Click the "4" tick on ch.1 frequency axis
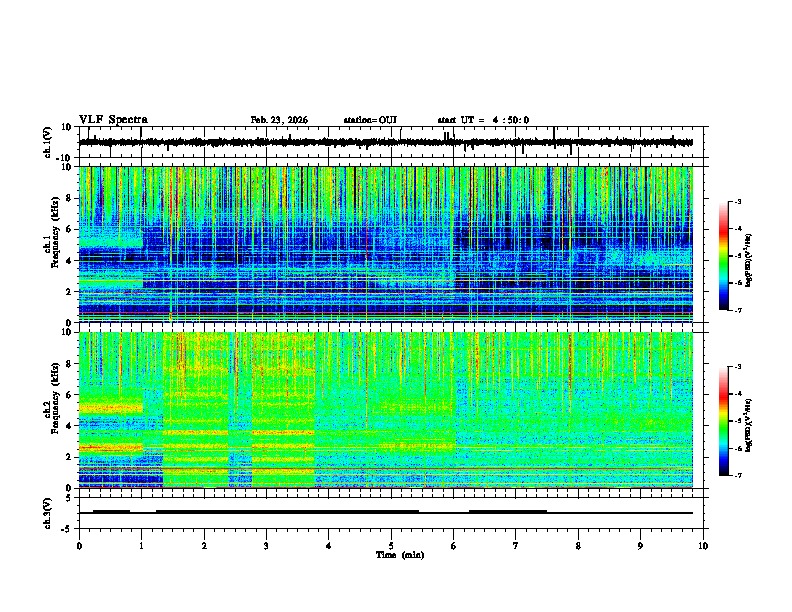Viewport: 792px width, 612px height. click(70, 261)
